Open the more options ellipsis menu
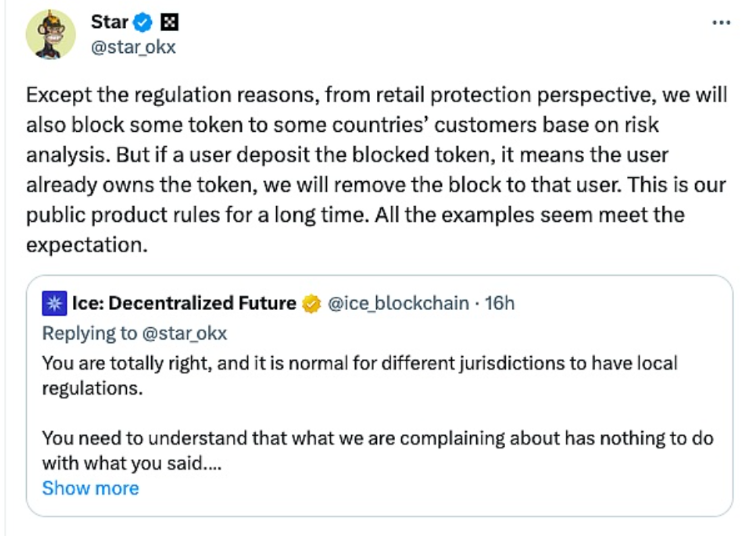 [721, 21]
